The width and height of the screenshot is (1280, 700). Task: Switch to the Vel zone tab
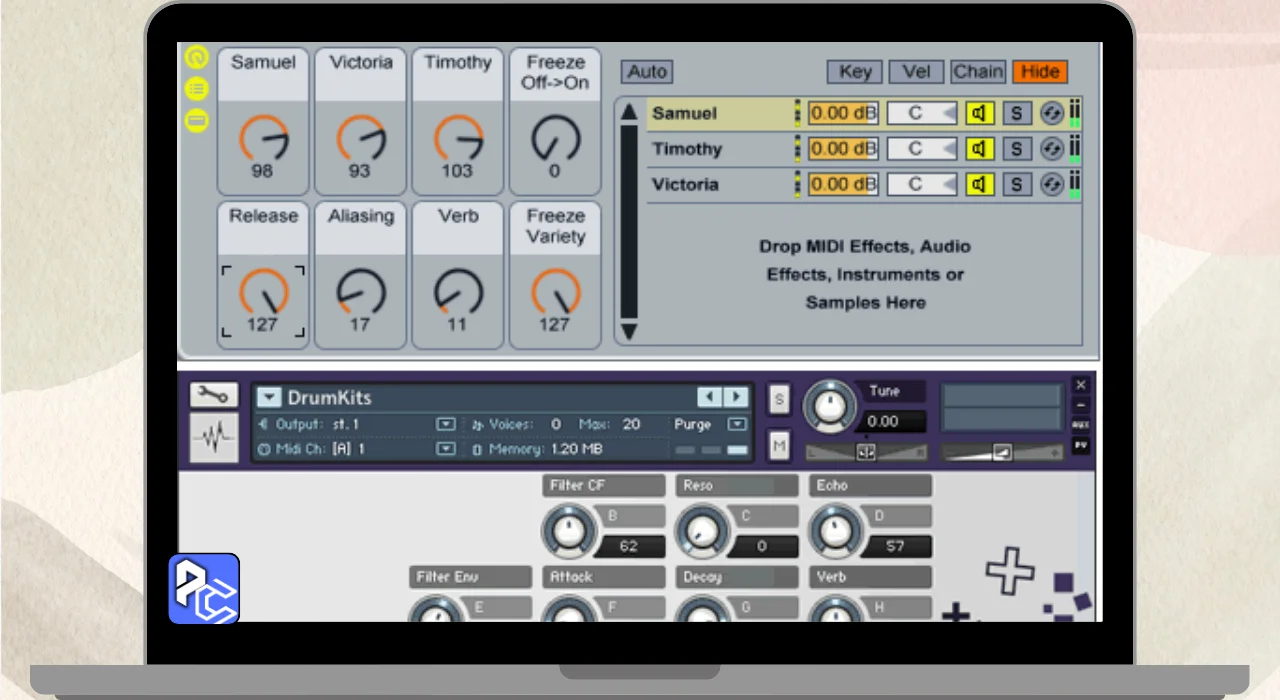[916, 72]
